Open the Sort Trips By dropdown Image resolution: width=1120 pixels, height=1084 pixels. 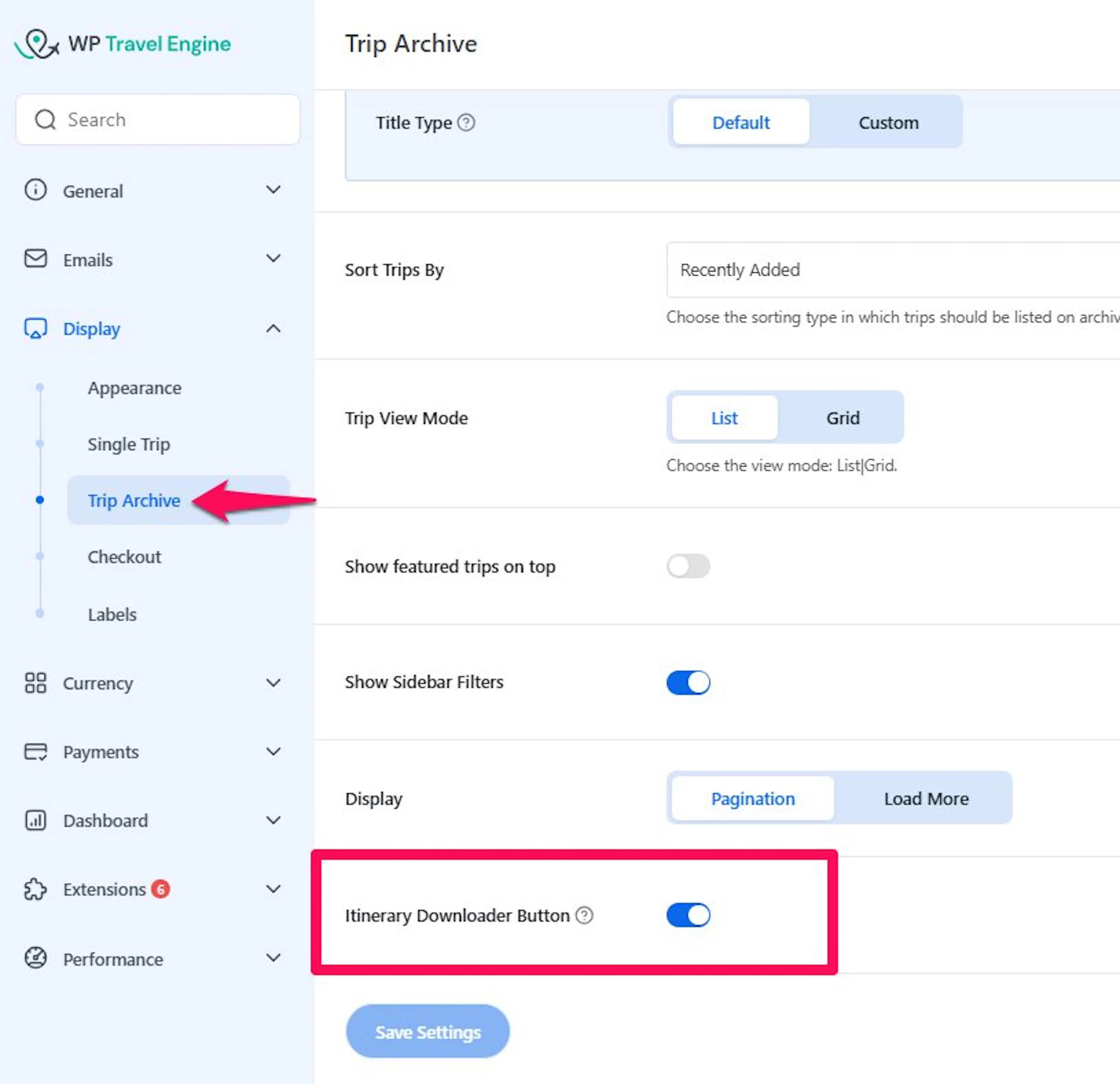click(892, 270)
